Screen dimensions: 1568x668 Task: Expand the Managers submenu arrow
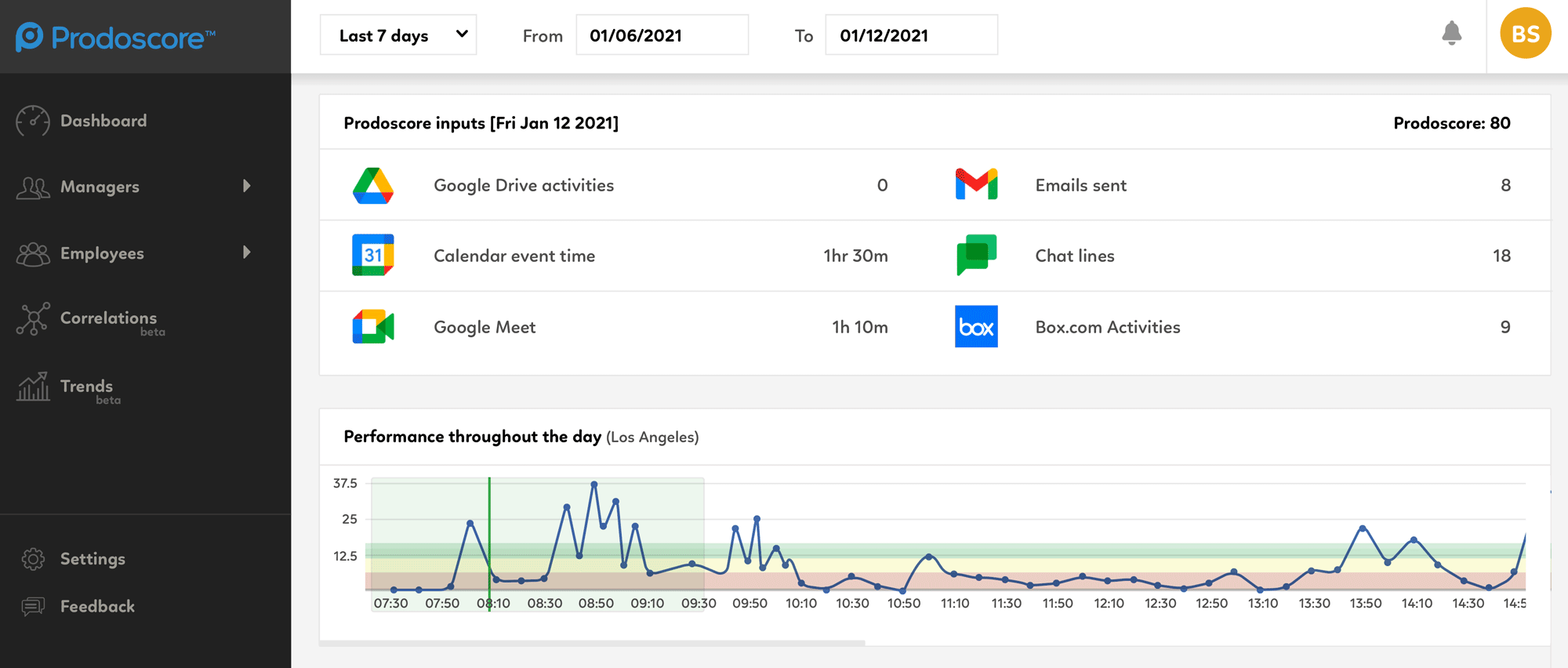[x=247, y=186]
